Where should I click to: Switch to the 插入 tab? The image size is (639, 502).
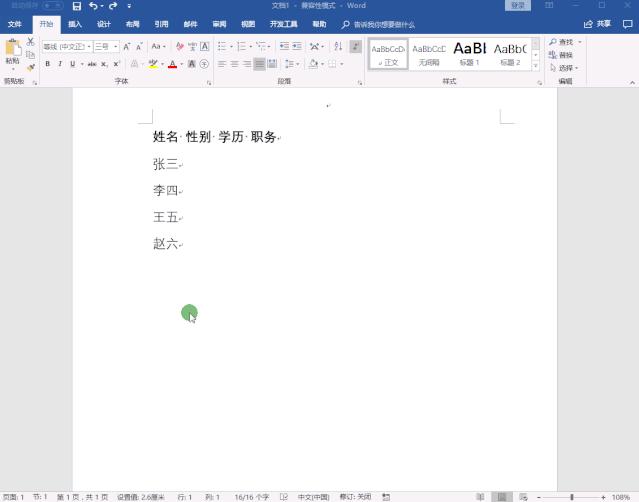coord(75,24)
